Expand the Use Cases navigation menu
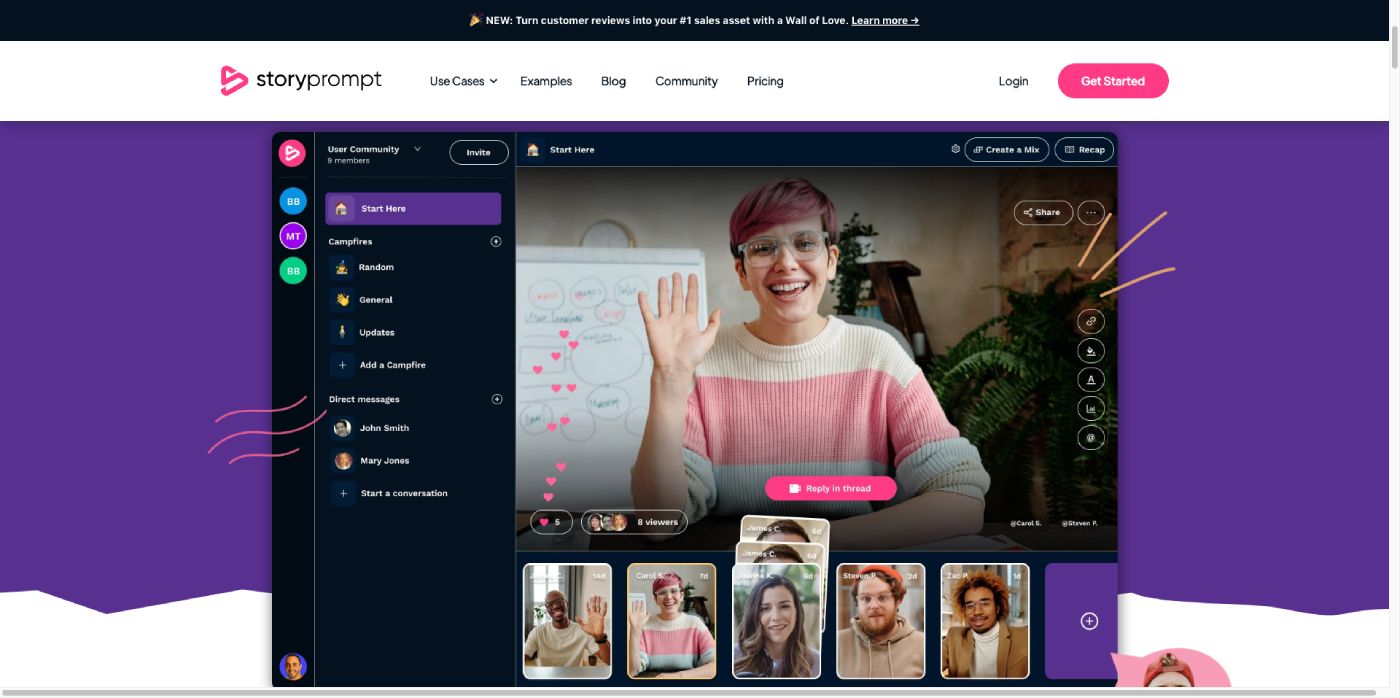Viewport: 1400px width, 698px height. tap(462, 81)
